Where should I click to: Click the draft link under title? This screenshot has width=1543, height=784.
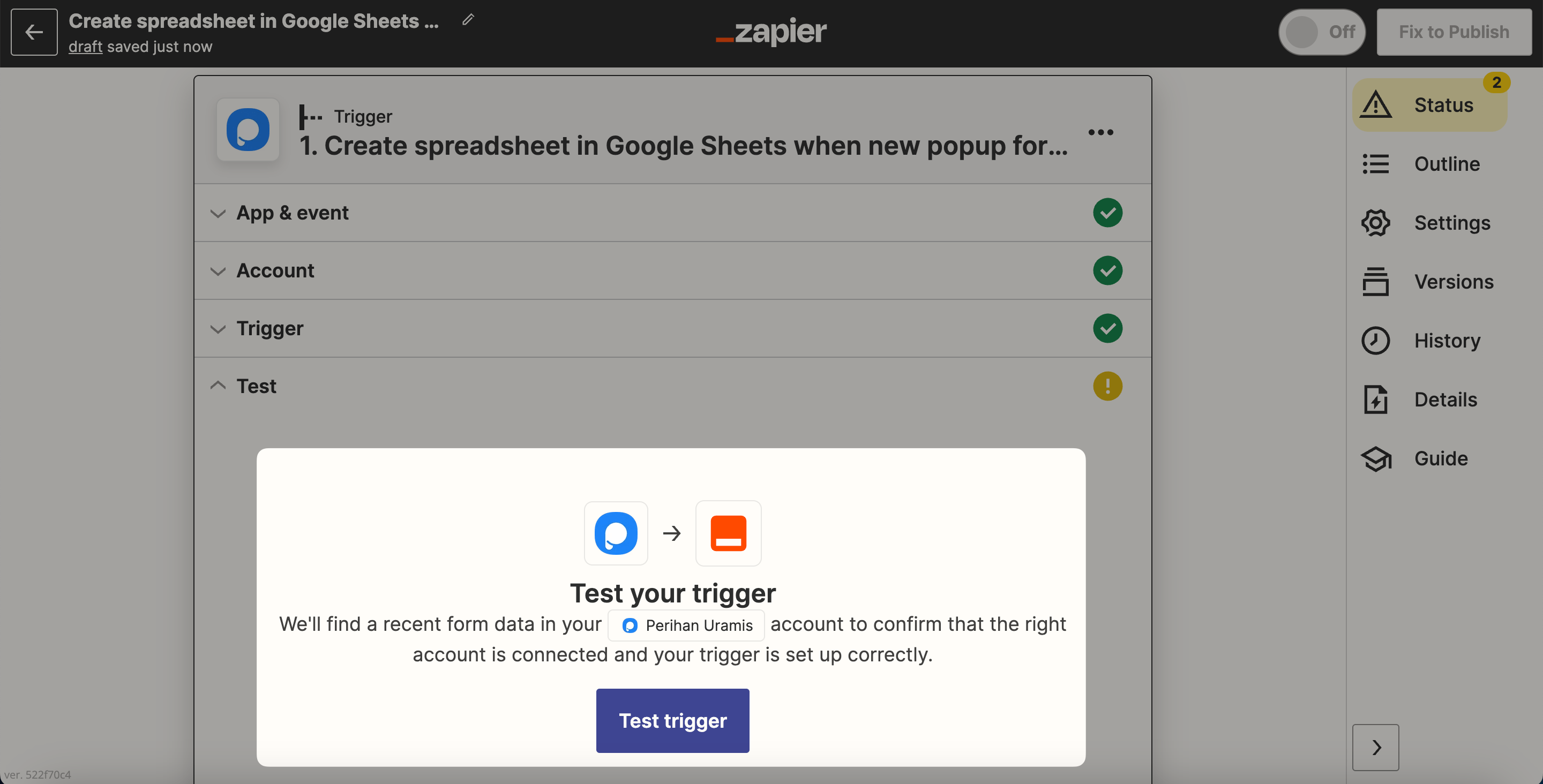(x=85, y=47)
